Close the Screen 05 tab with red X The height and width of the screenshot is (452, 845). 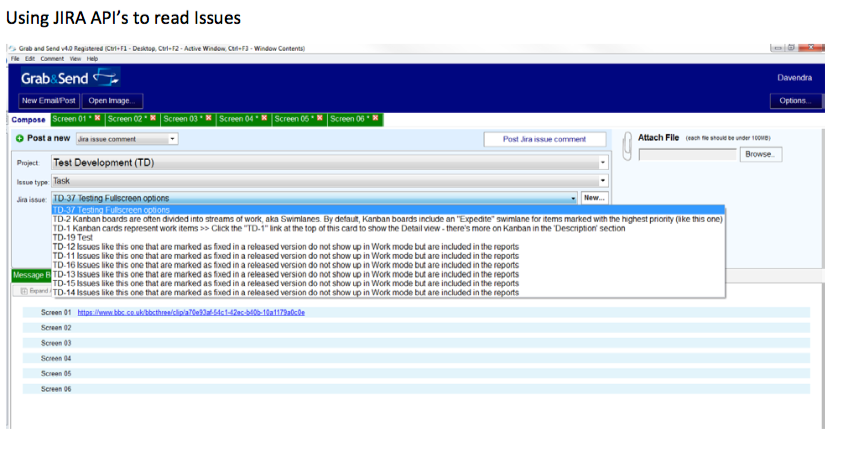click(320, 118)
